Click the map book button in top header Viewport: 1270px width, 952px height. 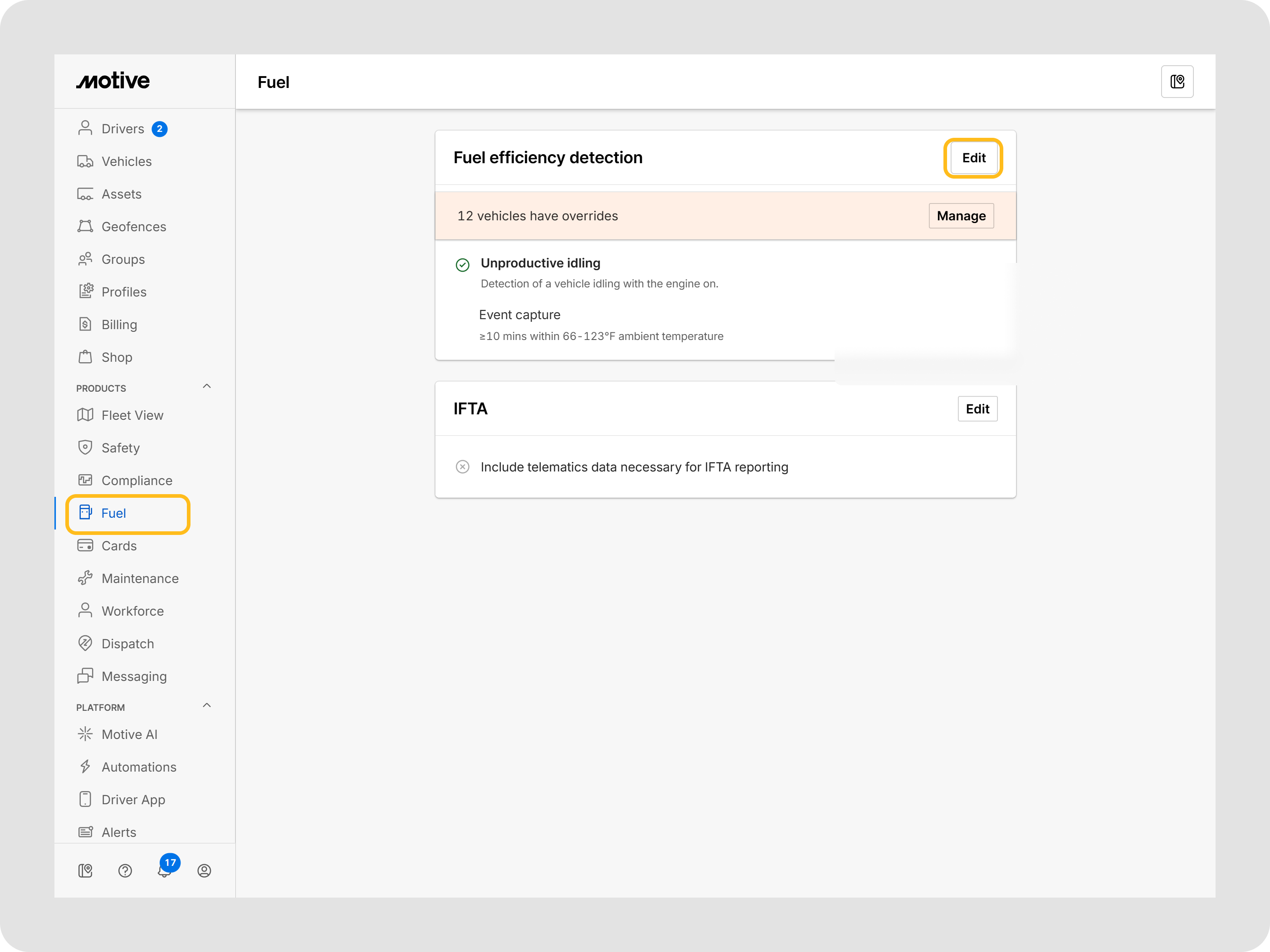pos(1177,82)
